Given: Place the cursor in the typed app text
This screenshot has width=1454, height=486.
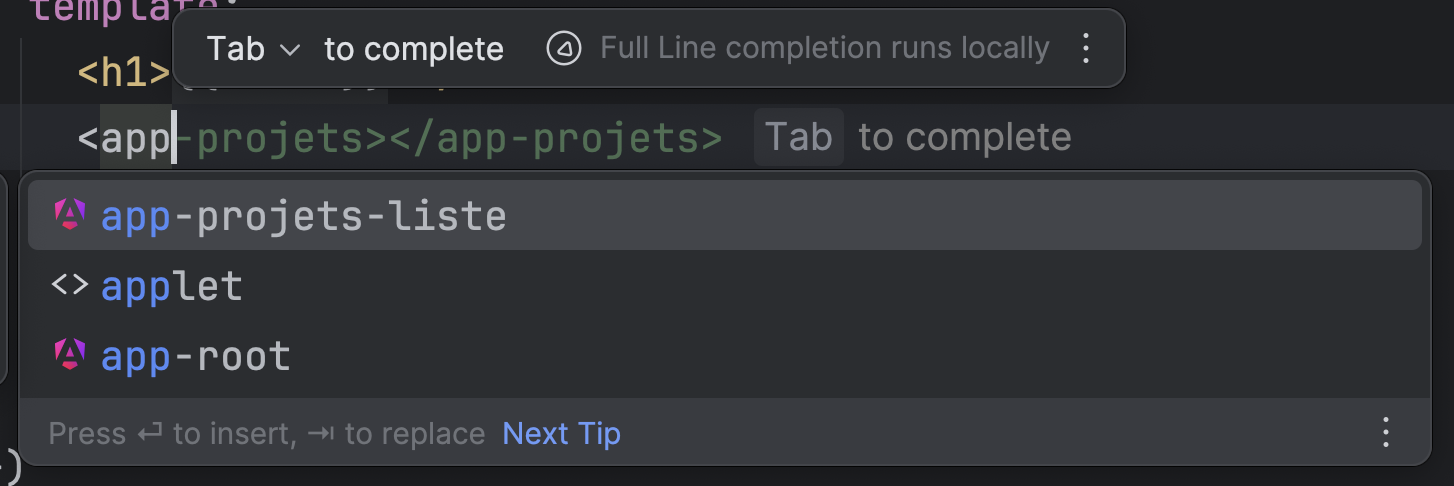Looking at the screenshot, I should [136, 139].
